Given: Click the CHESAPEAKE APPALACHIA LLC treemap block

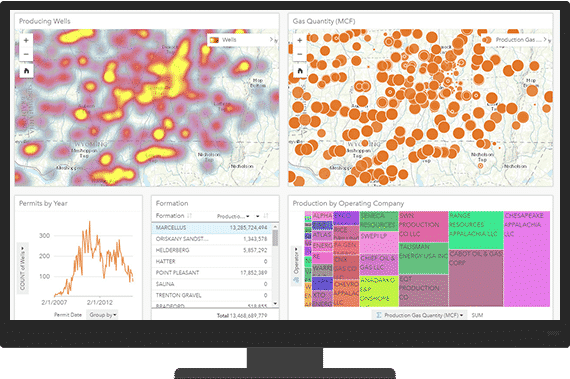Looking at the screenshot, I should coord(527,259).
